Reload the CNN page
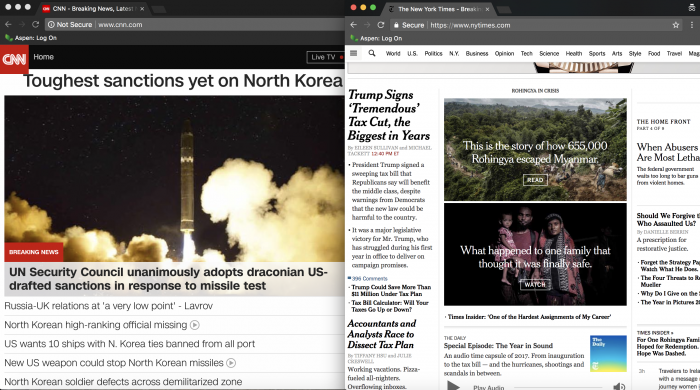This screenshot has height=390, width=700. 35,25
